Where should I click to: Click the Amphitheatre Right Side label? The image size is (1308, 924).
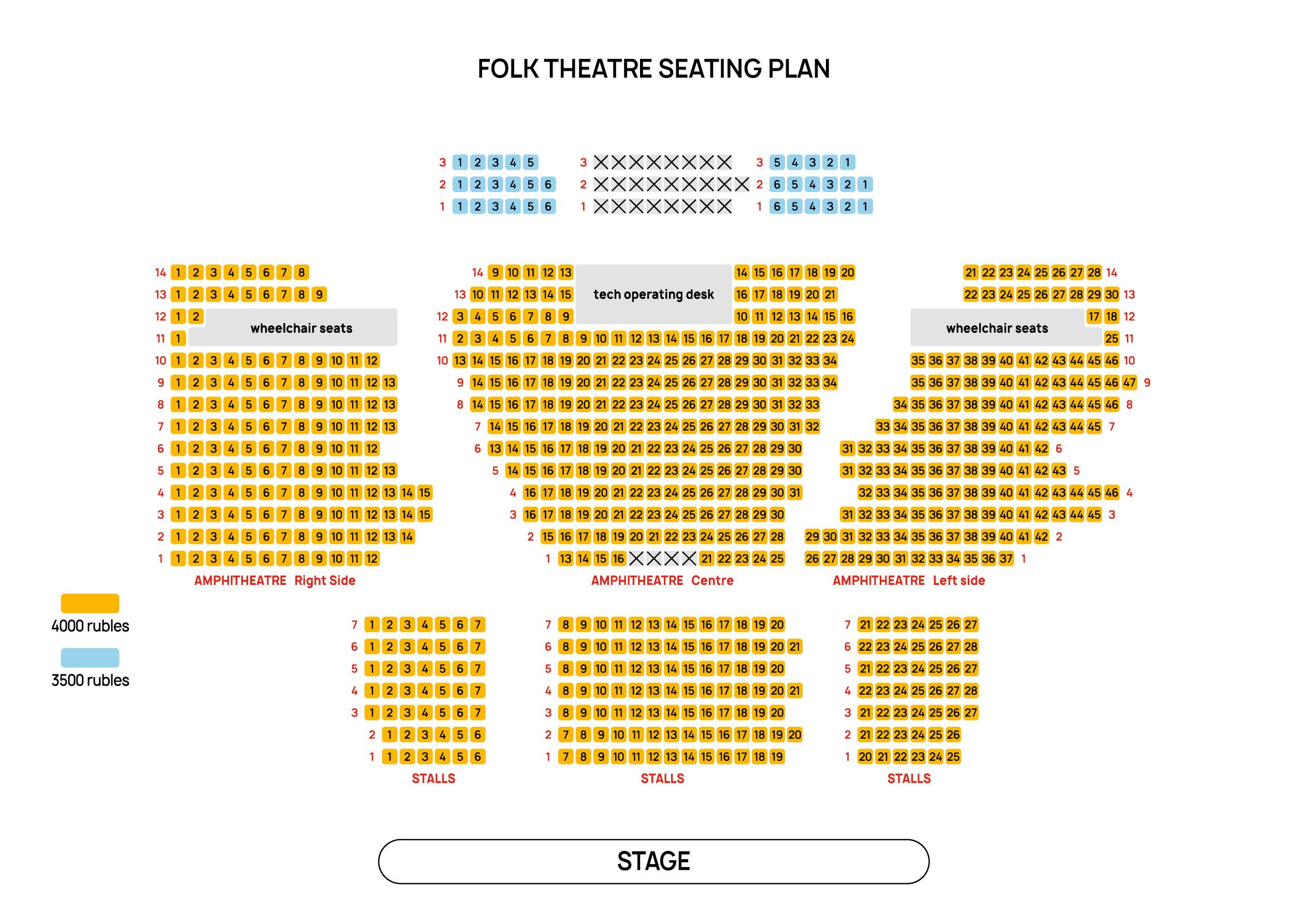[274, 580]
